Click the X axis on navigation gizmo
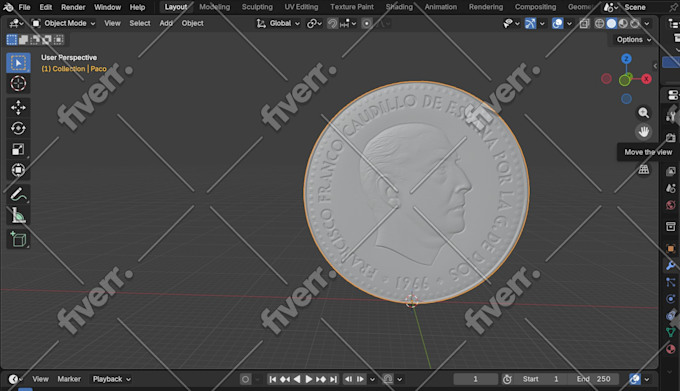Screen dimensions: 680x391 646,79
